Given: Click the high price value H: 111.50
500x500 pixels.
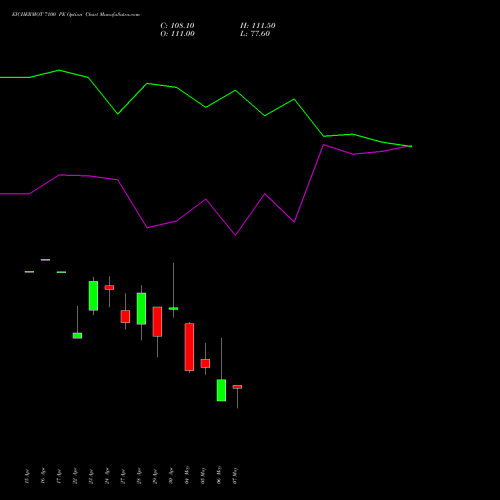Looking at the screenshot, I should pos(258,26).
